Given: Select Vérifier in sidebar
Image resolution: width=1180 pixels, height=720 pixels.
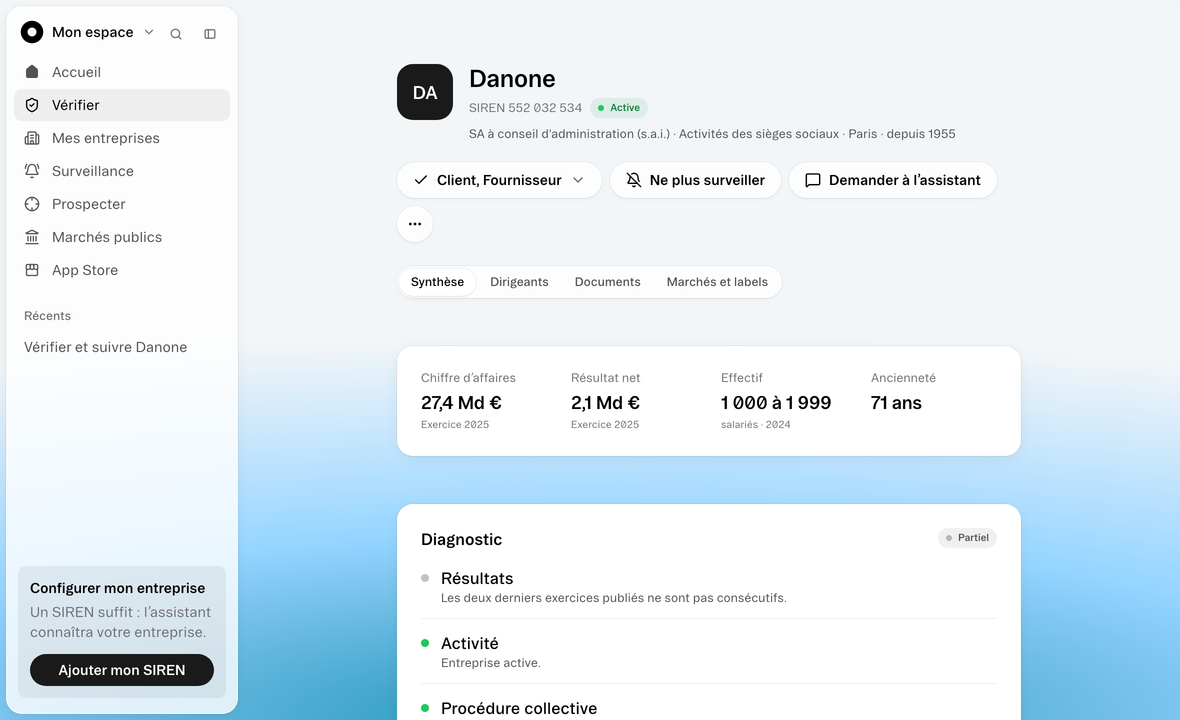Looking at the screenshot, I should (x=122, y=105).
